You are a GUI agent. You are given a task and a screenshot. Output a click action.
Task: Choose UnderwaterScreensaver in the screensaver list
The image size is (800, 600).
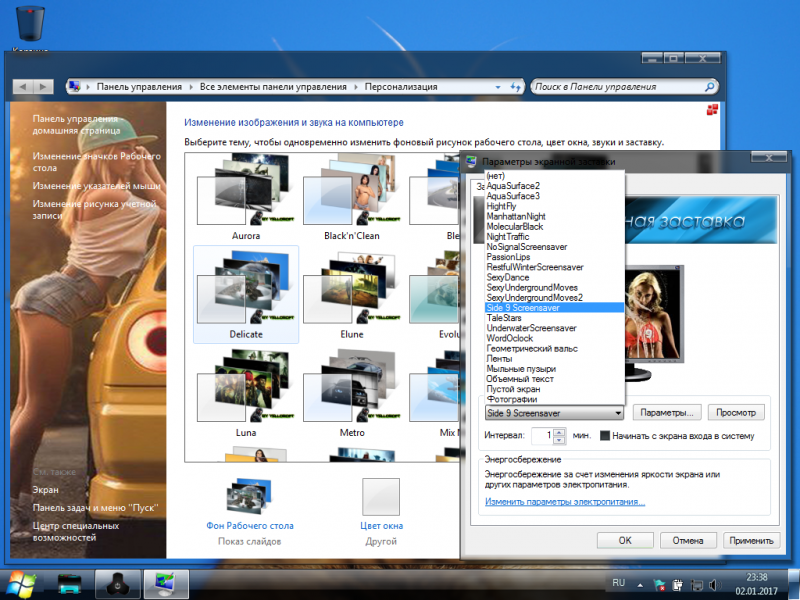(555, 328)
